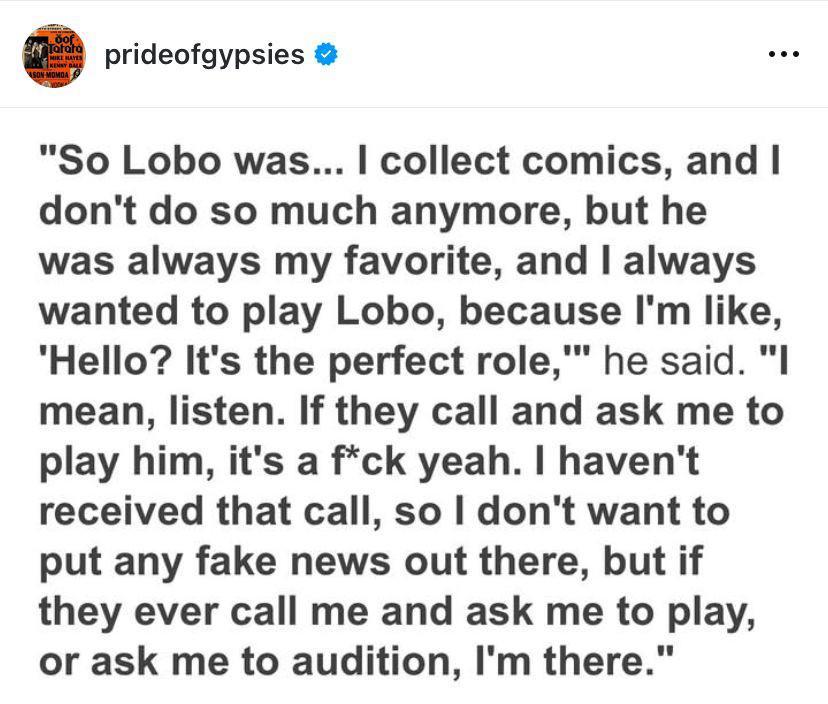Select the words "mean, listen."

[x=162, y=411]
